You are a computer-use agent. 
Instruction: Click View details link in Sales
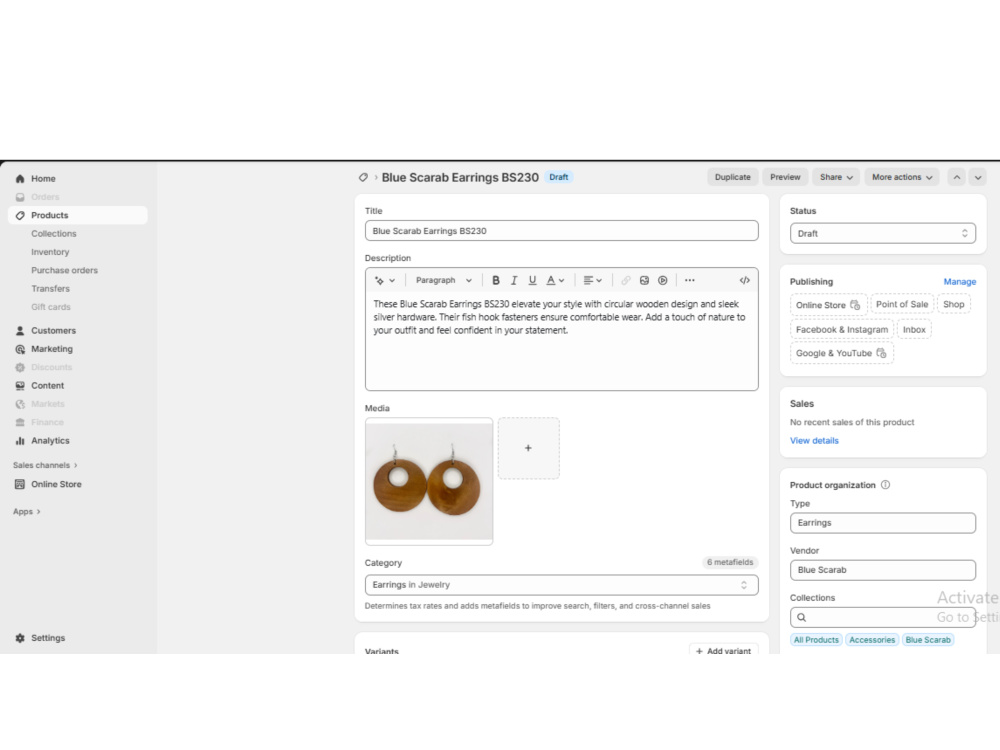pyautogui.click(x=814, y=441)
